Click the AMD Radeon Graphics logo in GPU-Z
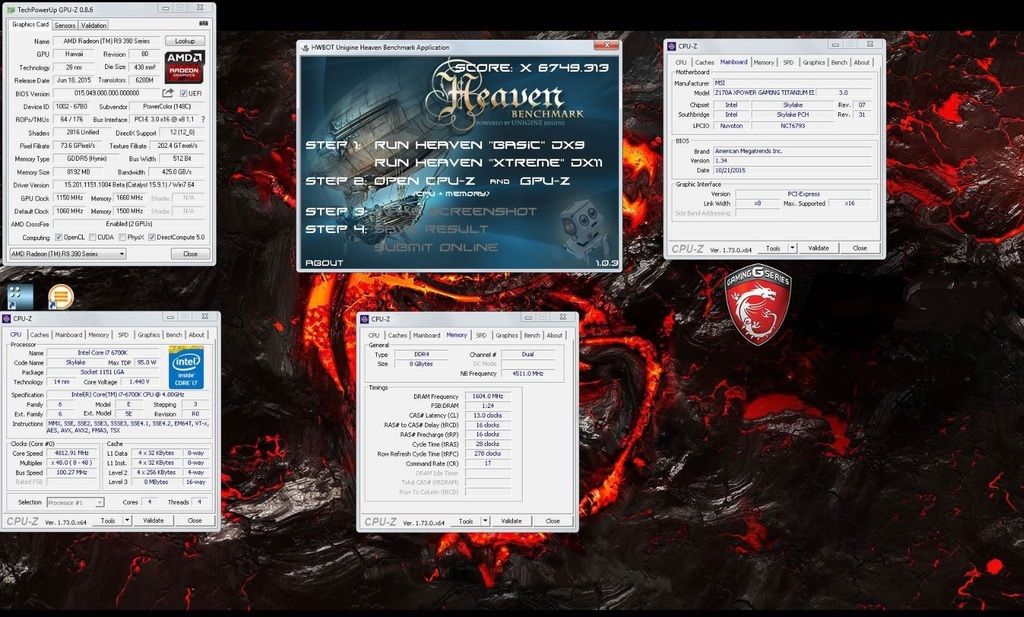1024x617 pixels. (185, 67)
